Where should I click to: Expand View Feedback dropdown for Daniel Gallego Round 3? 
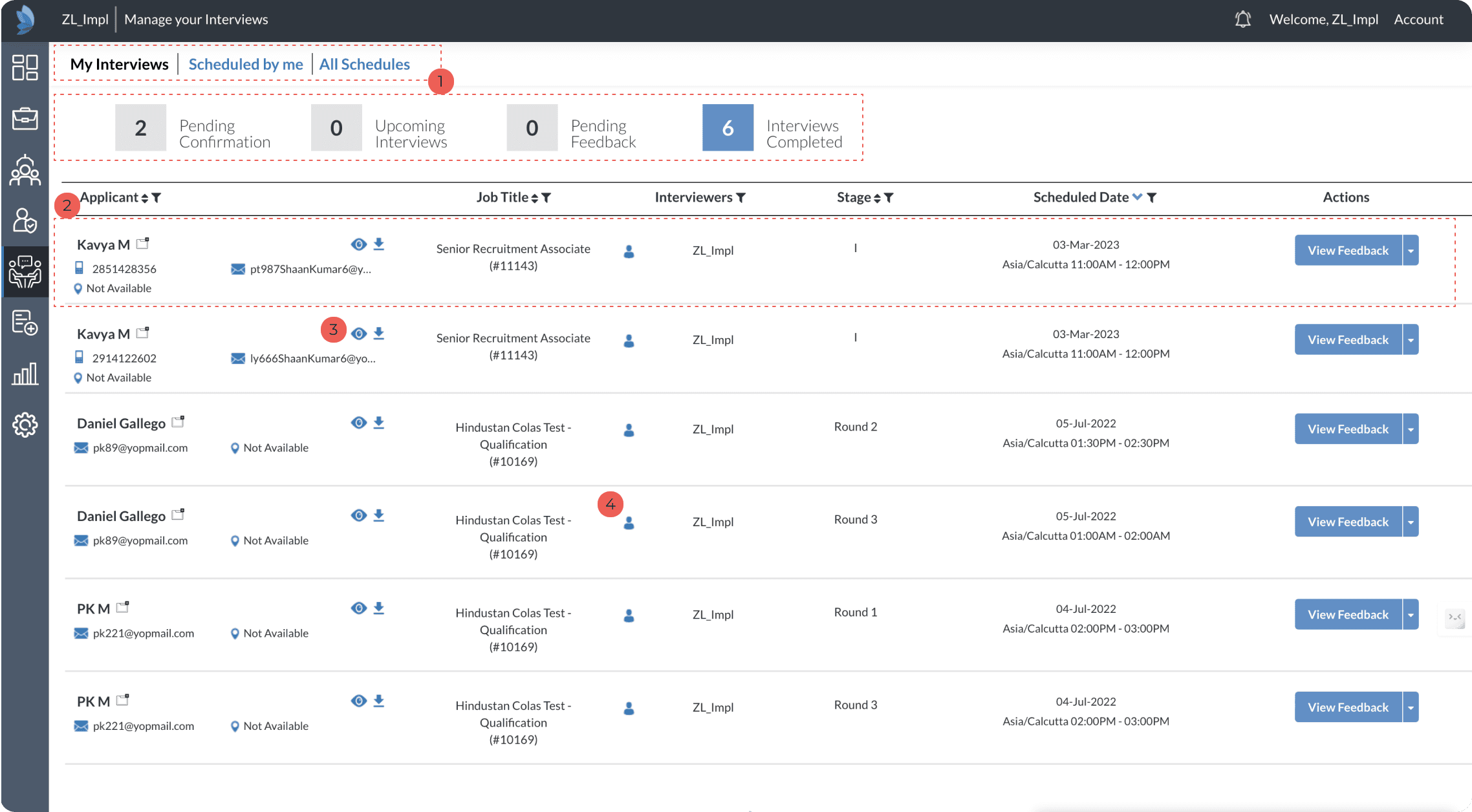point(1411,522)
